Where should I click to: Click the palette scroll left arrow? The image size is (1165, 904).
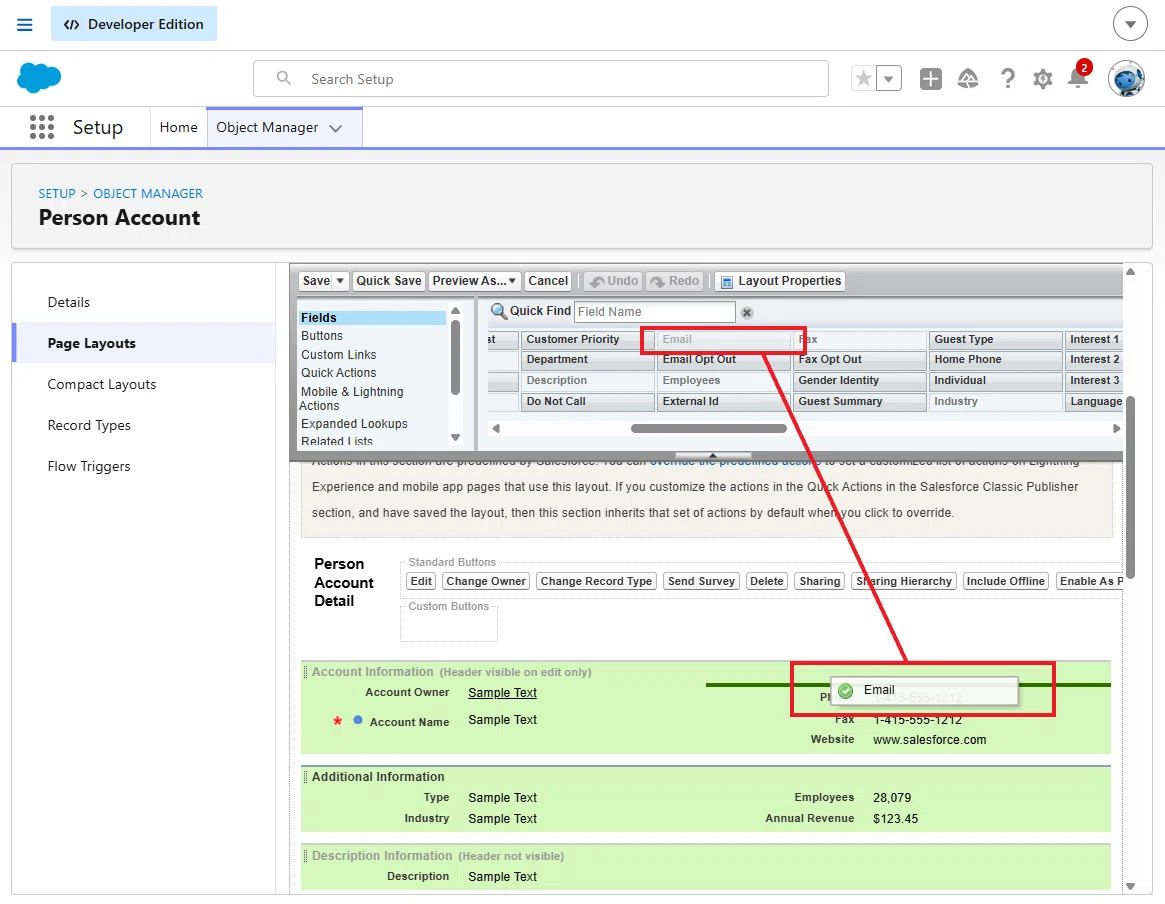pos(496,429)
